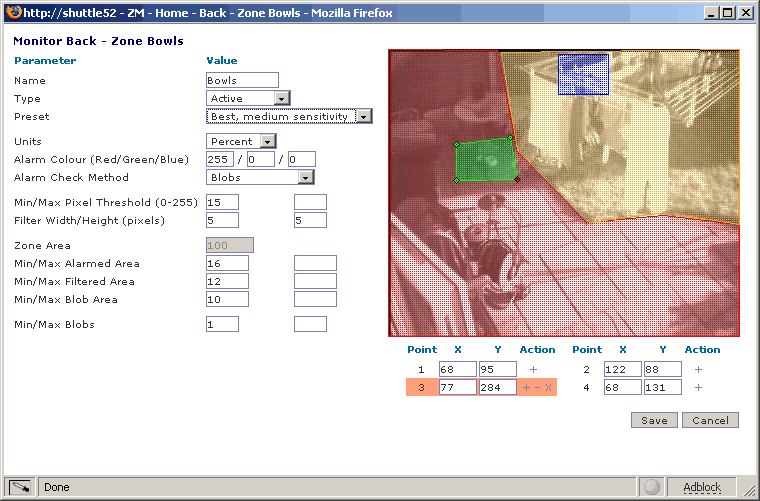The height and width of the screenshot is (501, 760).
Task: Click the zone Name field containing Bowls
Action: [x=241, y=80]
